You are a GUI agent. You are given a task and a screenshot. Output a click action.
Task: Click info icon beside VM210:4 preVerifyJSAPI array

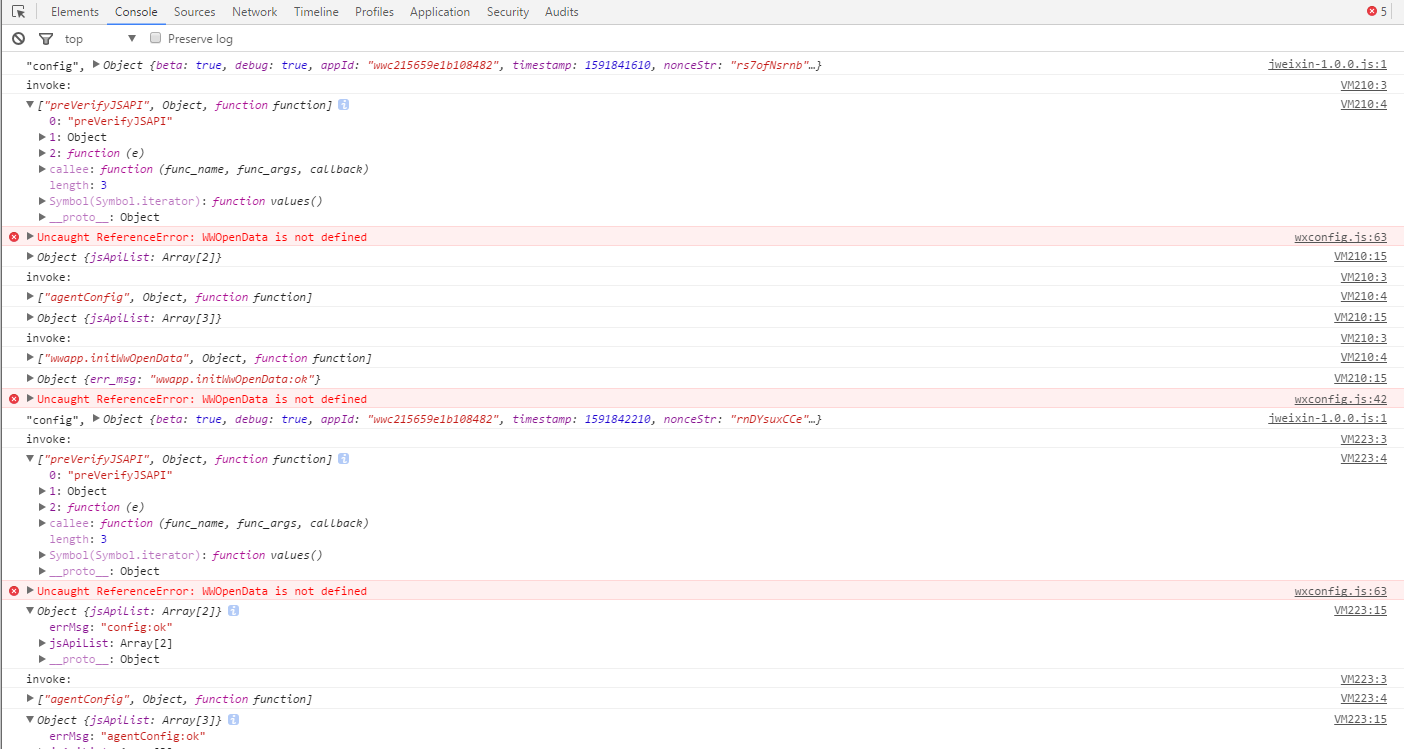coord(344,105)
